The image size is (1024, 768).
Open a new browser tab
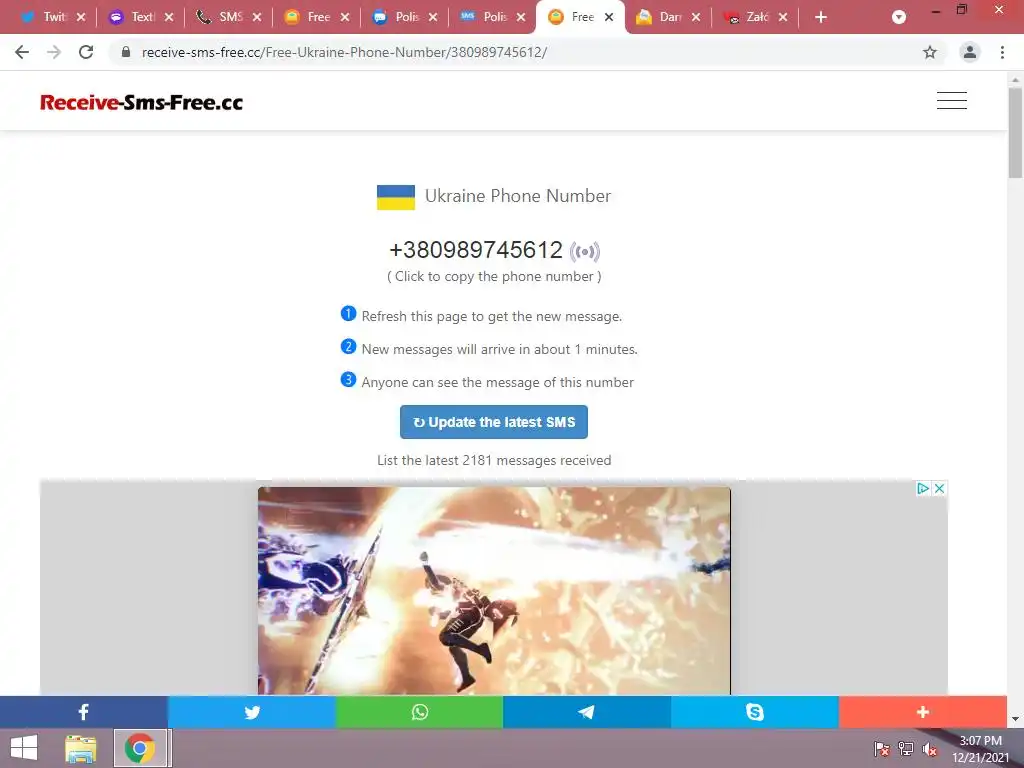[x=821, y=17]
